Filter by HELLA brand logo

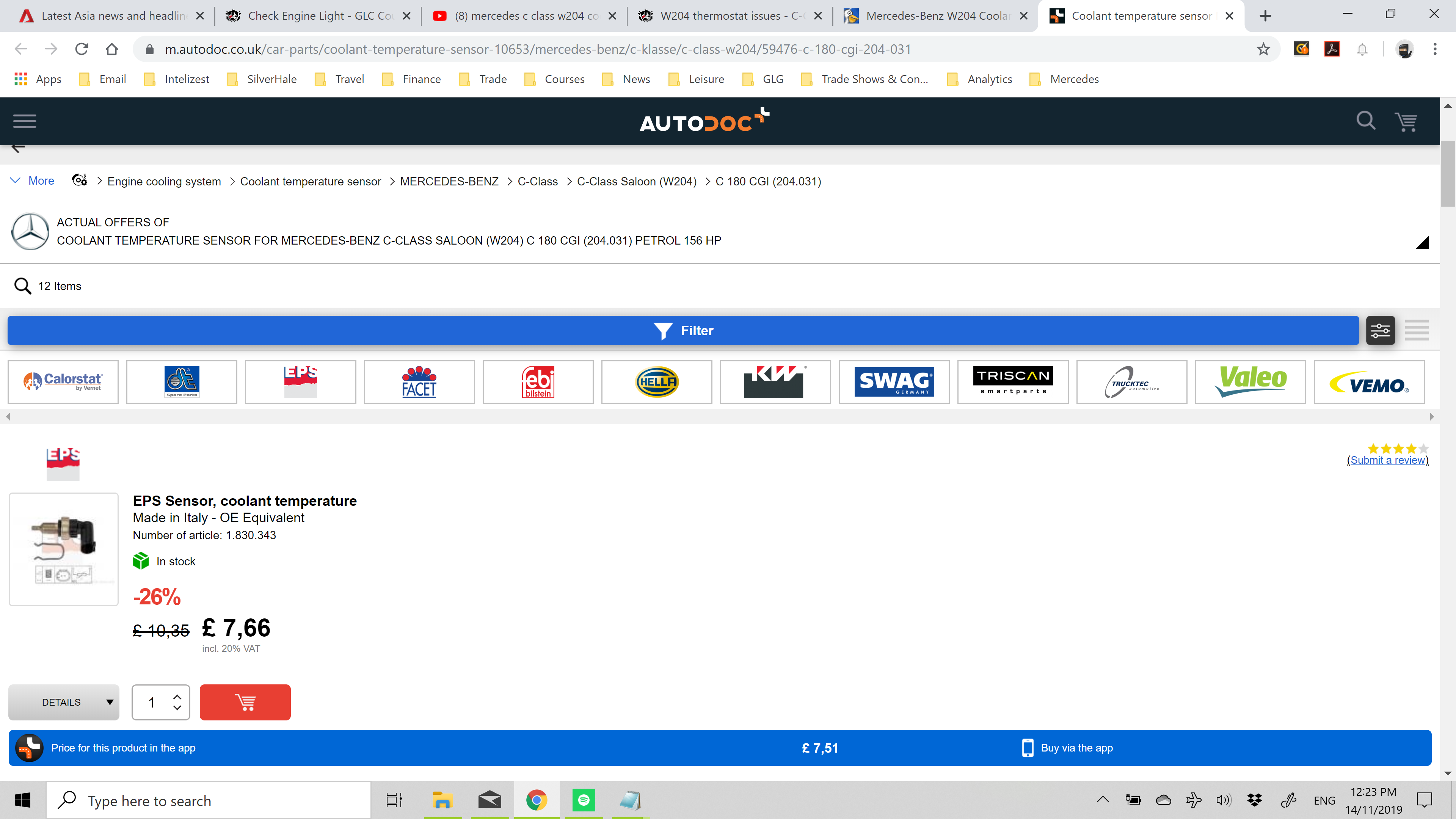point(656,382)
